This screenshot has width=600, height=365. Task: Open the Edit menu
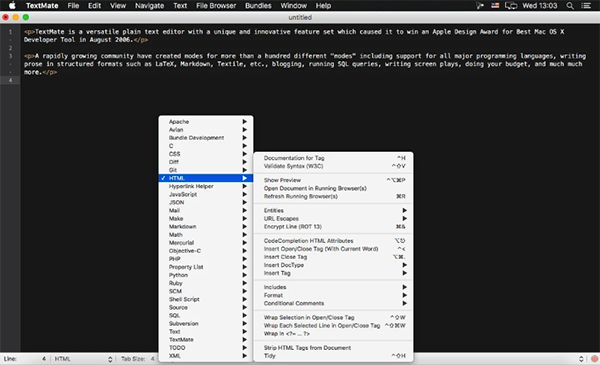pyautogui.click(x=94, y=6)
